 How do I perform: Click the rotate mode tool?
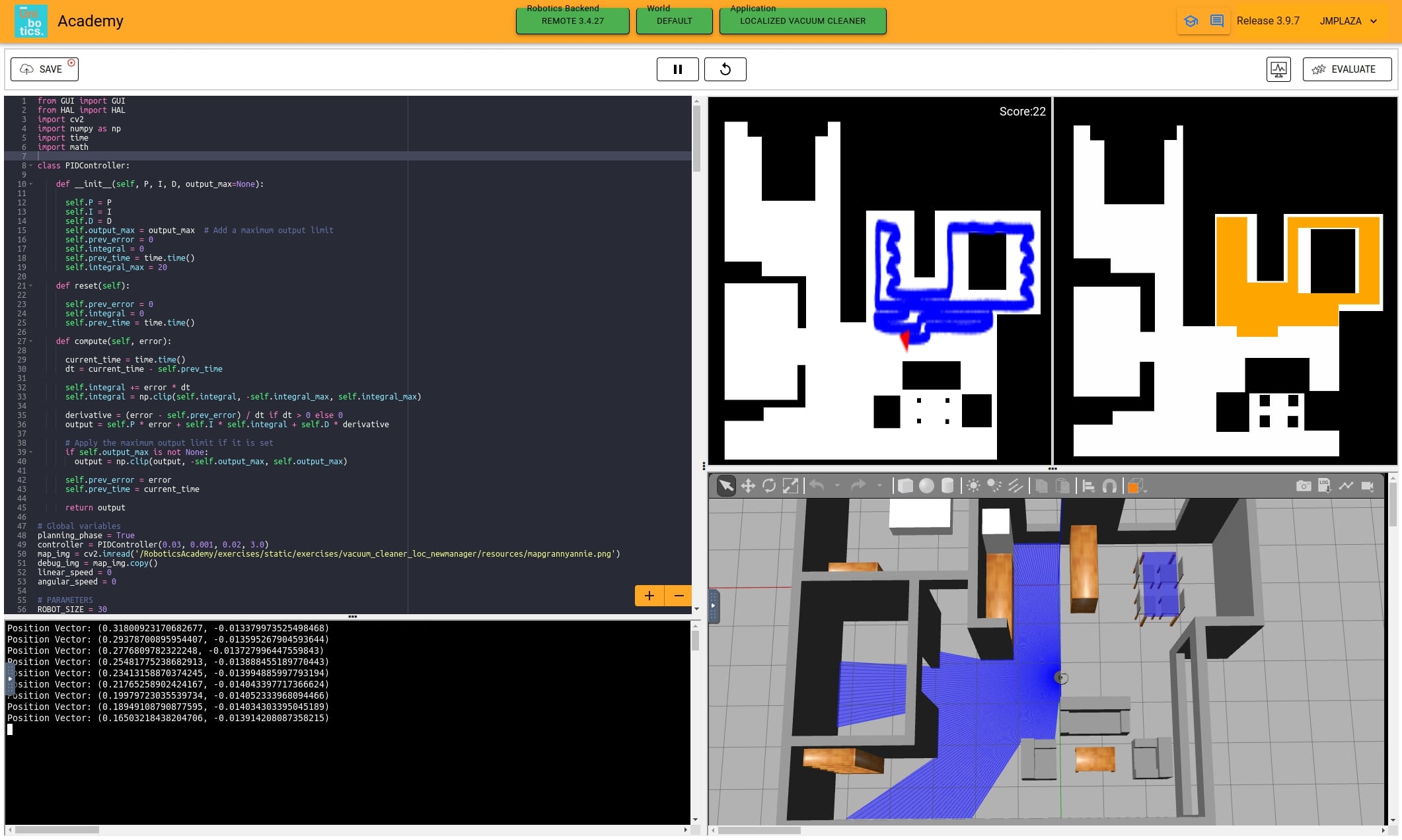[x=769, y=486]
